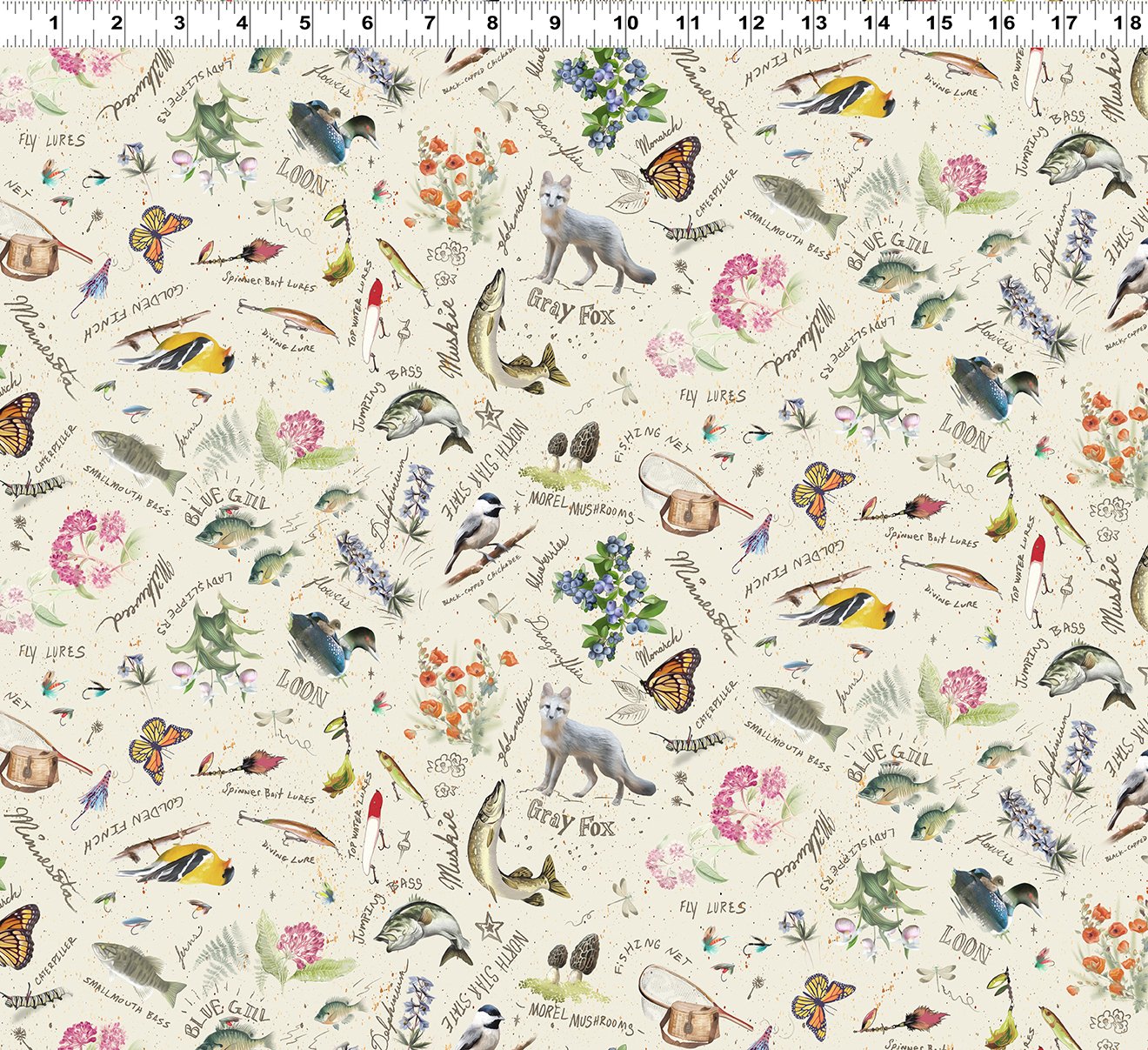Click the upper 'Morel Mushrooms' text label
Viewport: 1148px width, 1050px height.
pos(581,508)
